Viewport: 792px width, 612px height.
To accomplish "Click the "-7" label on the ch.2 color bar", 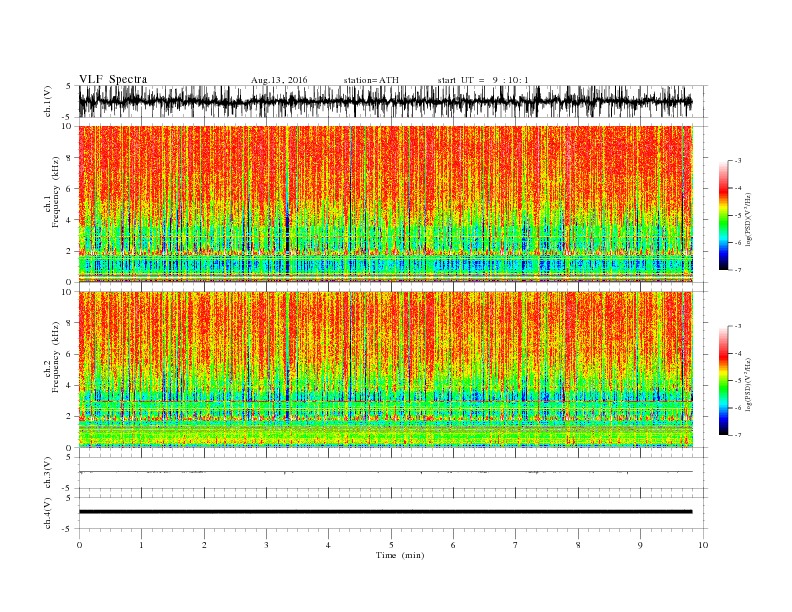I will (x=738, y=435).
